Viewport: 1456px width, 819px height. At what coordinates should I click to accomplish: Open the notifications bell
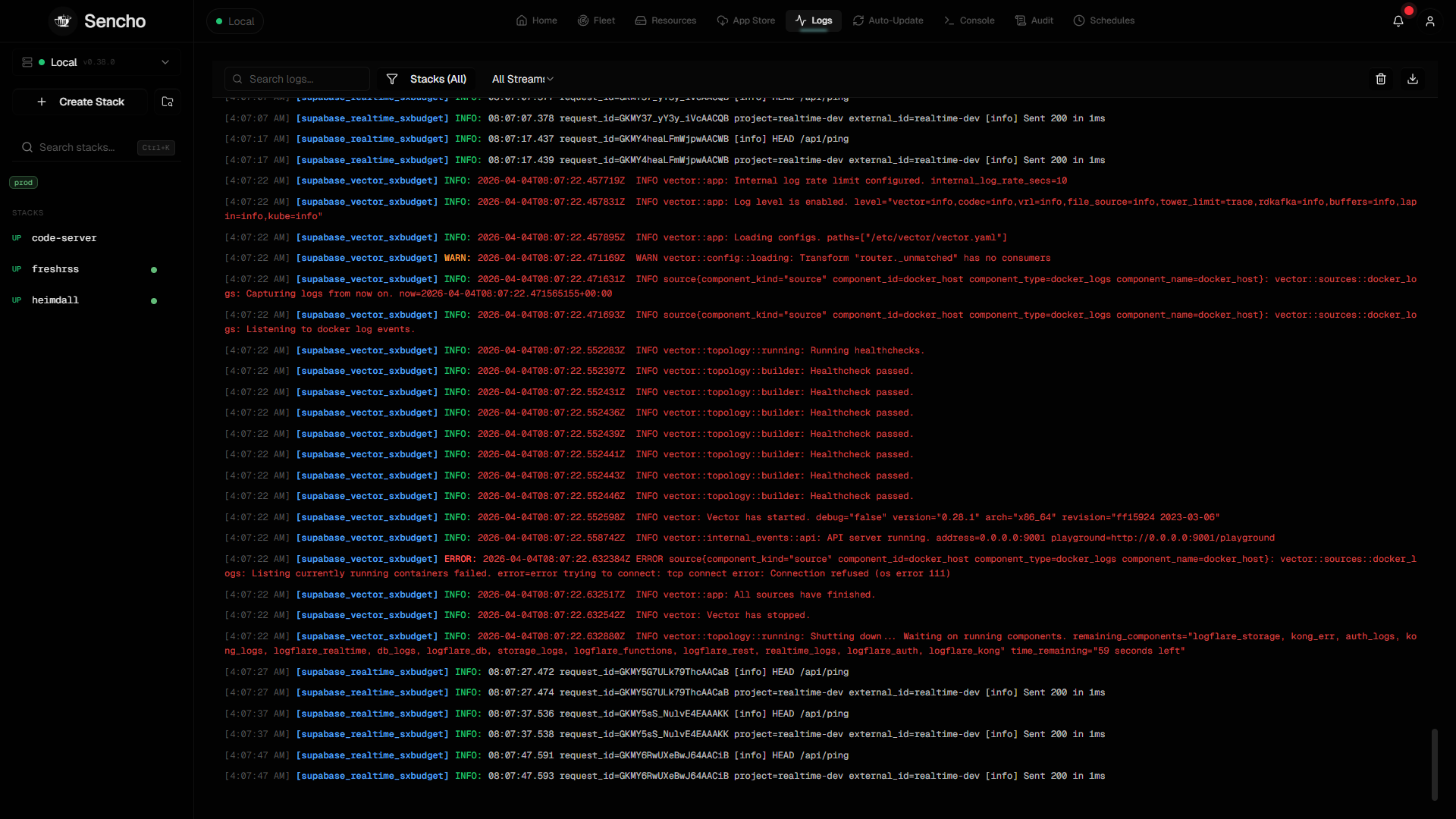(1398, 21)
